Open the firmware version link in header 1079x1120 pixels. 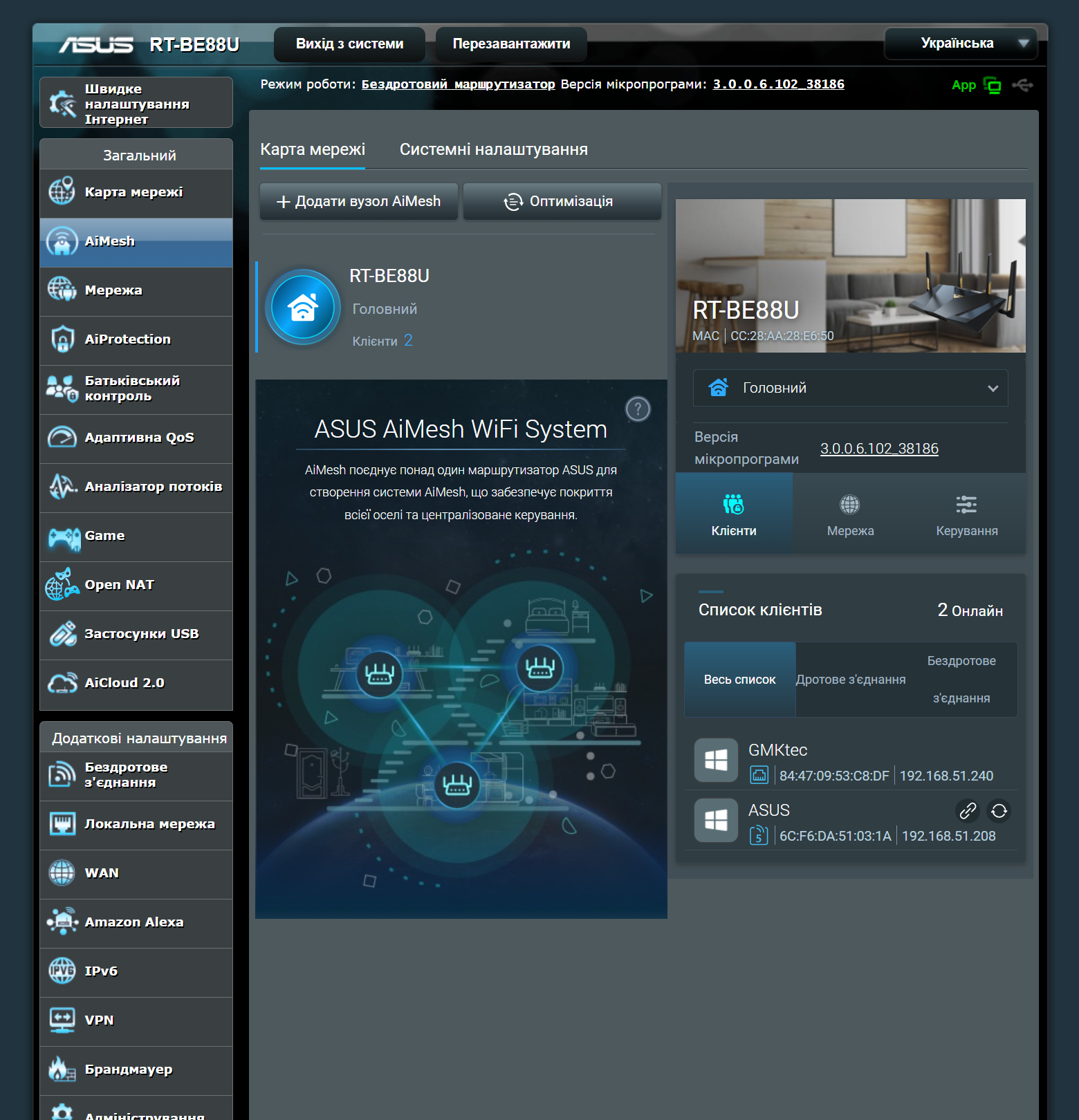coord(779,84)
